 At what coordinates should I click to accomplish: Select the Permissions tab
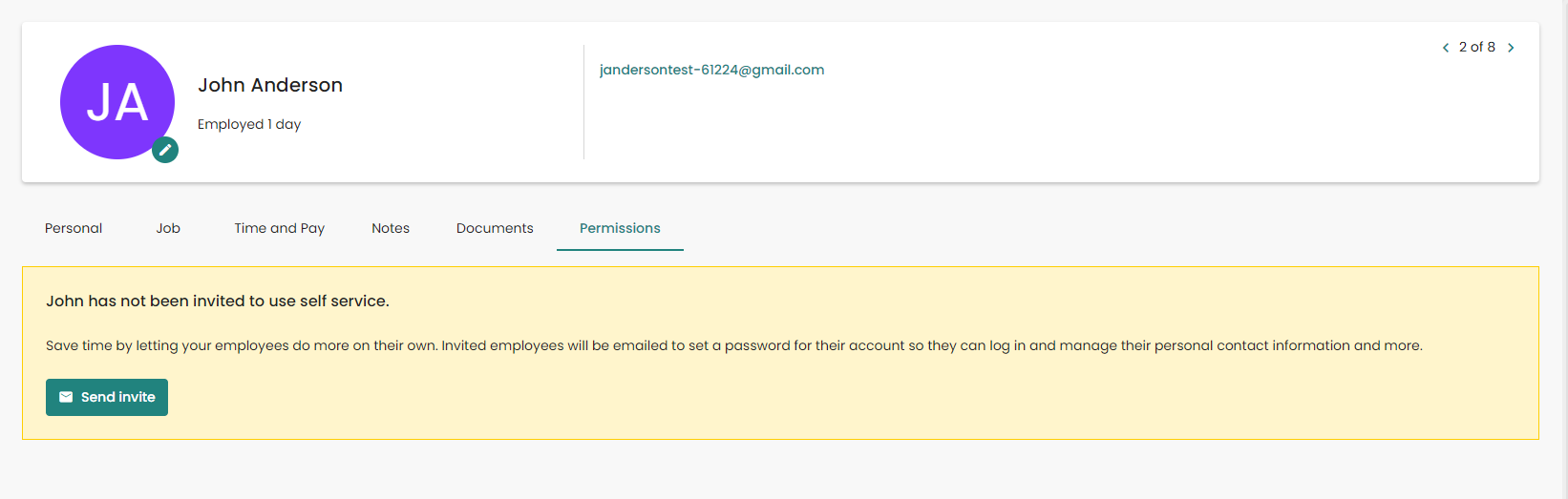tap(620, 228)
